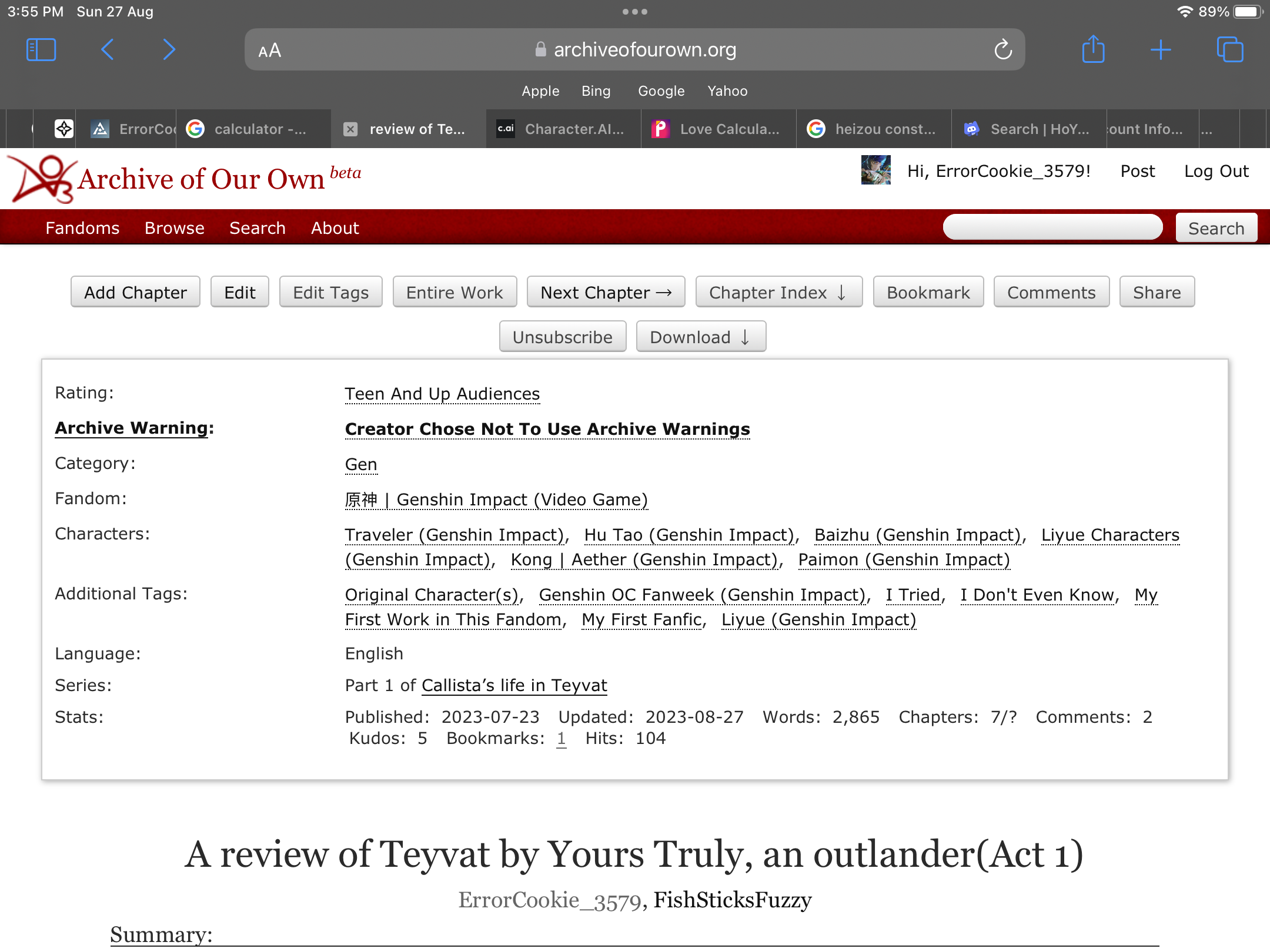Open the Callista's life in Teyvat series link
Image resolution: width=1270 pixels, height=952 pixels.
(x=514, y=685)
